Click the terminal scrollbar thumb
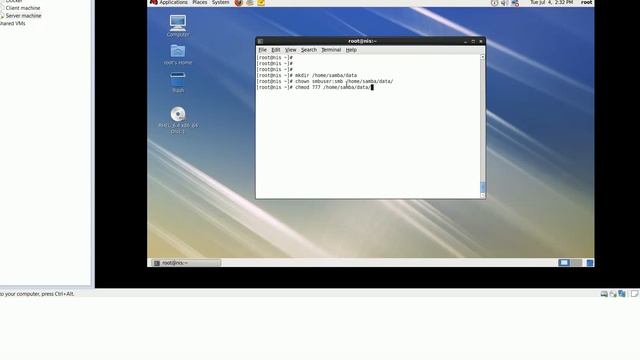Screen dimensions: 640x360 pyautogui.click(x=482, y=187)
